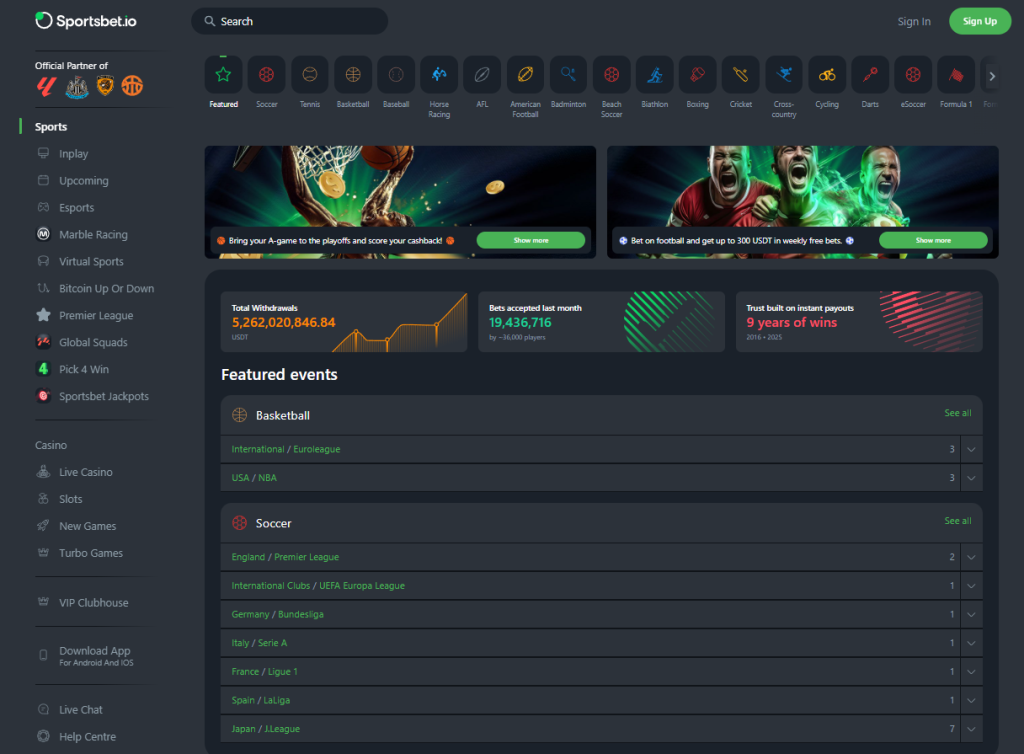Image resolution: width=1024 pixels, height=754 pixels.
Task: Open Esports from the sidebar menu
Action: [x=76, y=208]
